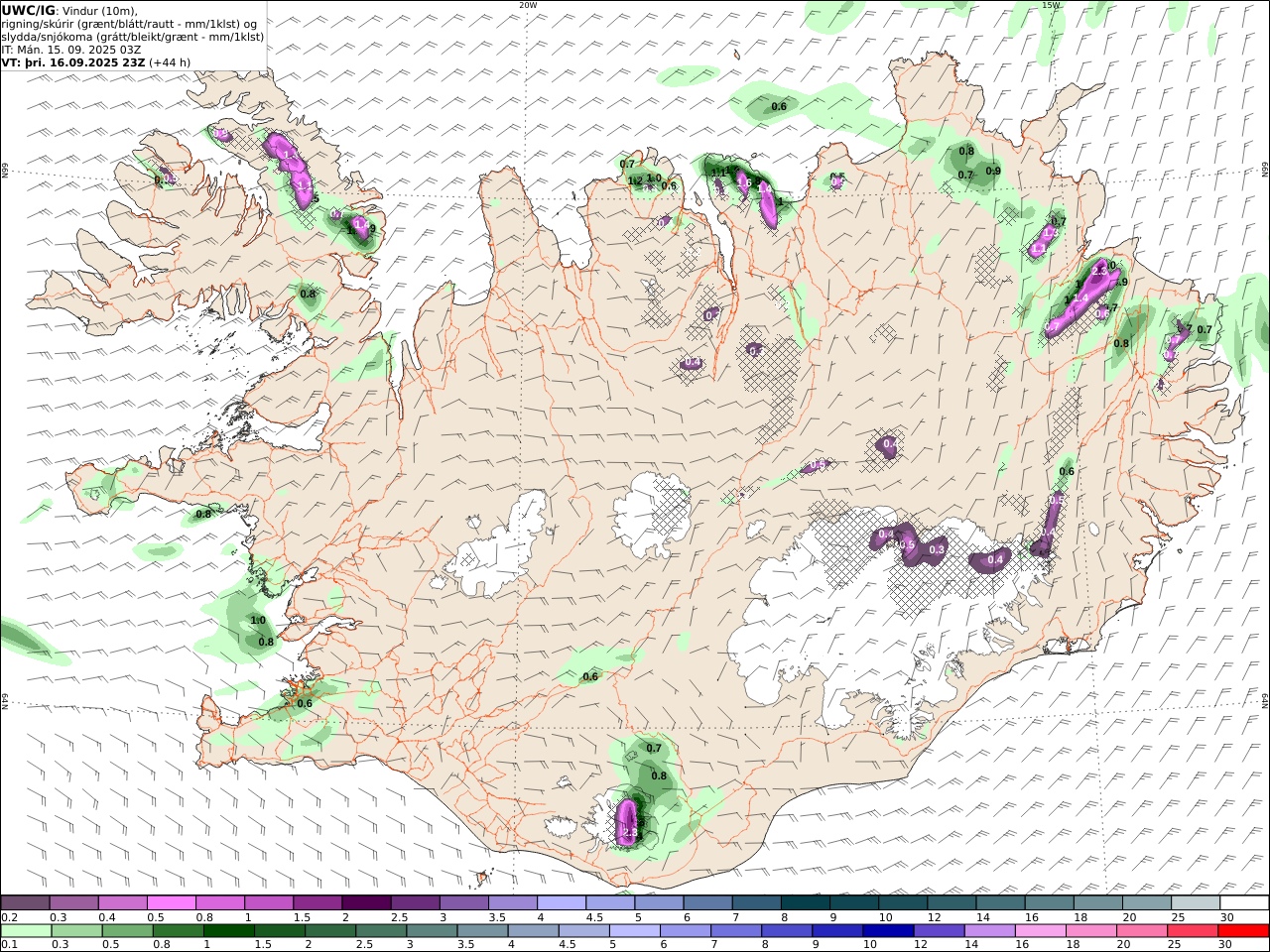Image resolution: width=1270 pixels, height=952 pixels.
Task: Click the '4.5' label on the top legend row
Action: [x=595, y=917]
